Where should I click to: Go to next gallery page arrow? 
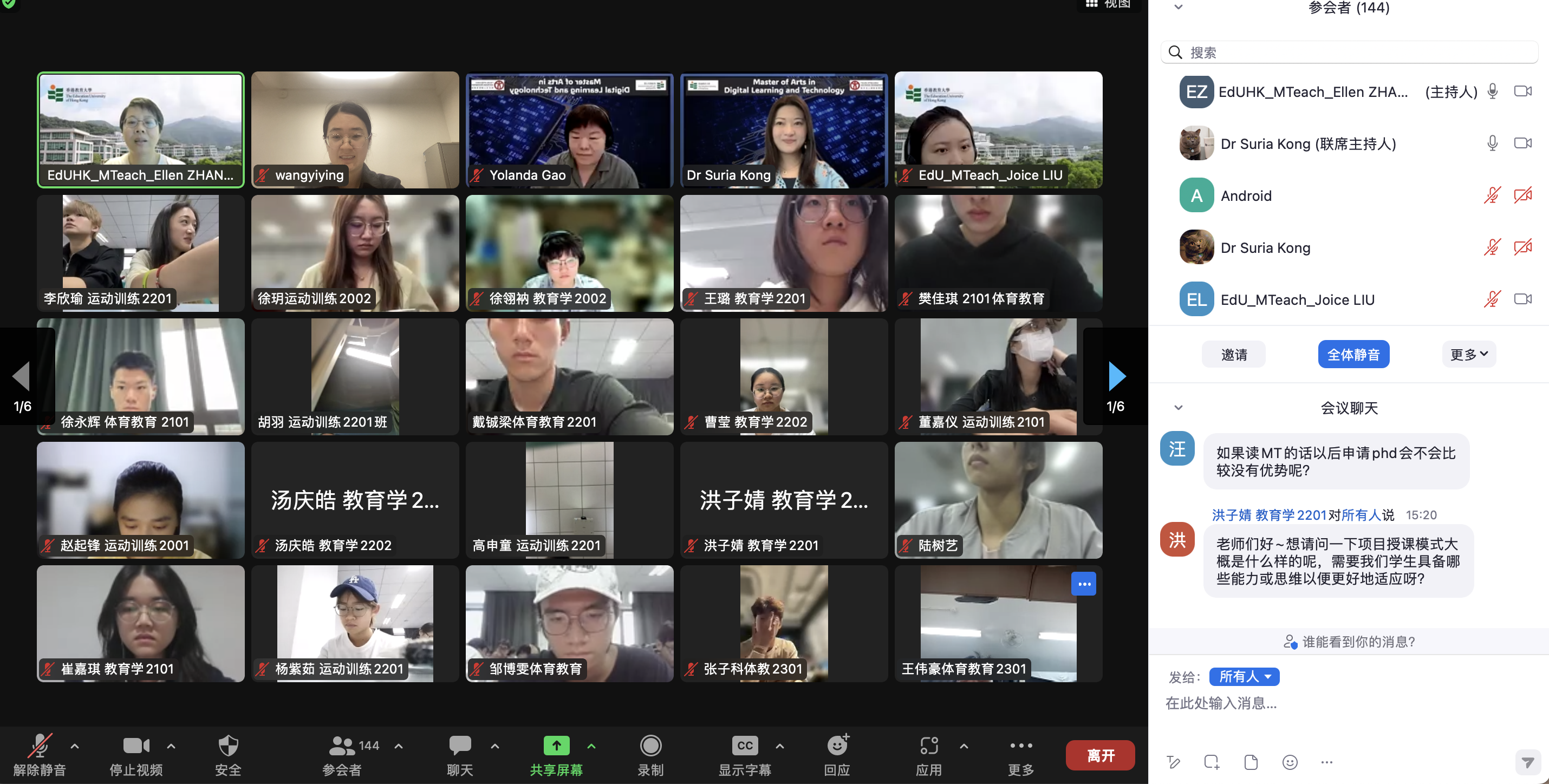(x=1116, y=377)
